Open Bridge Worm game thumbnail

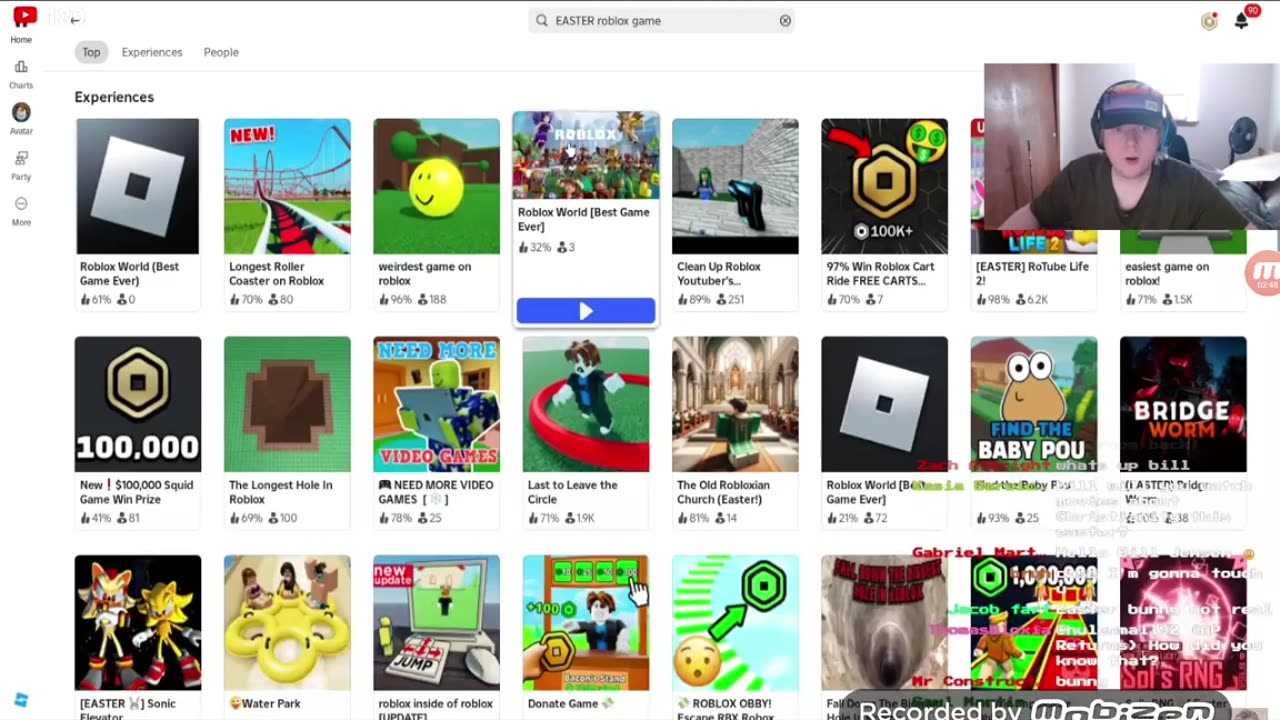(1183, 404)
